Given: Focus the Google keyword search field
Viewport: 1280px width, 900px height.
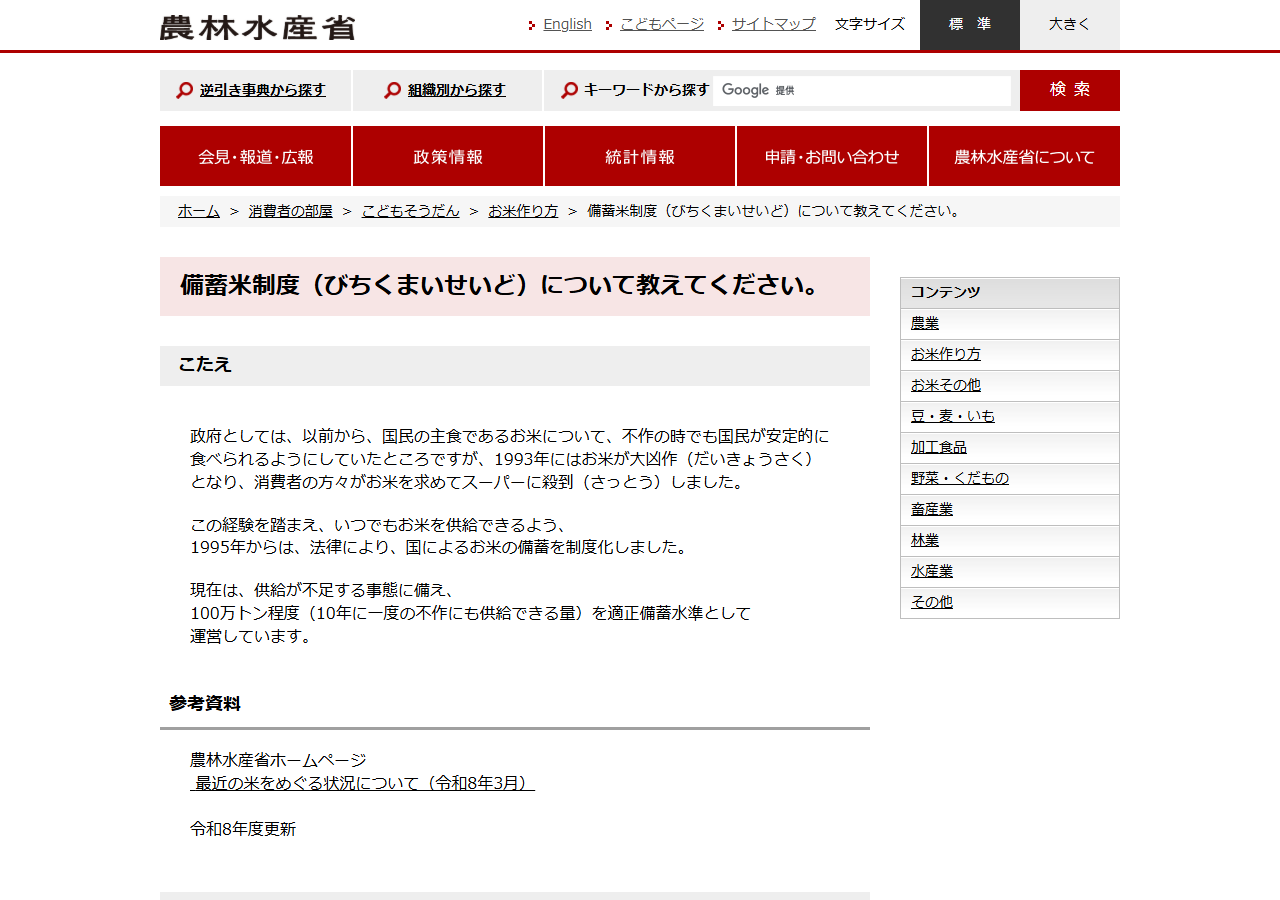Looking at the screenshot, I should pos(862,90).
